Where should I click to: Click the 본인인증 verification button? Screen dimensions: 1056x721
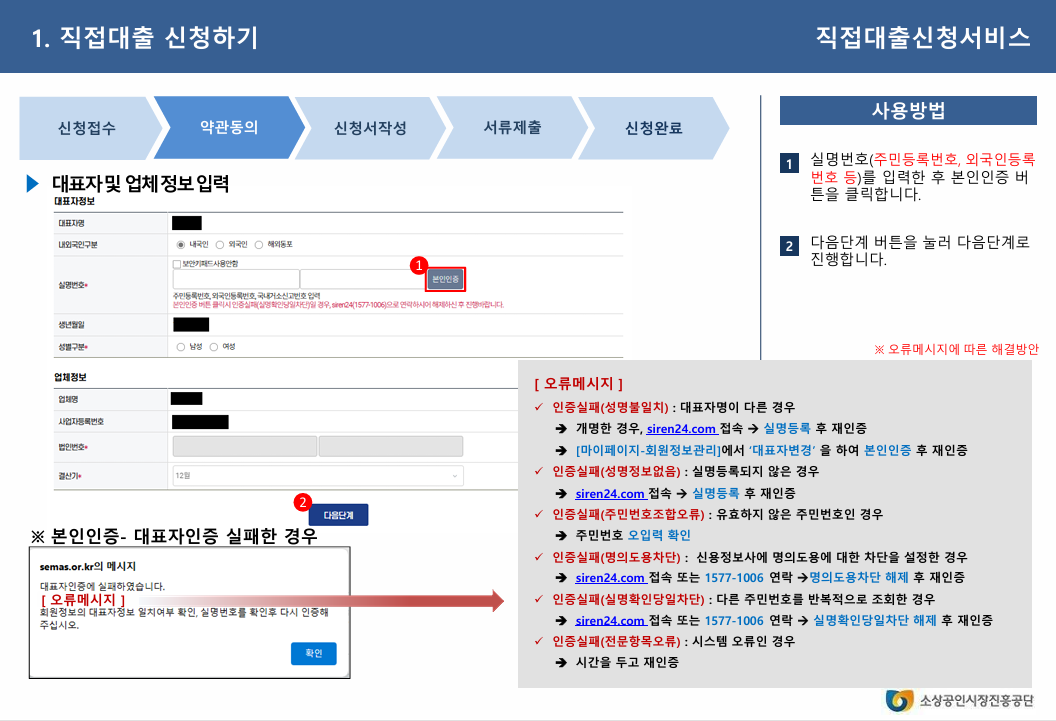pos(444,280)
